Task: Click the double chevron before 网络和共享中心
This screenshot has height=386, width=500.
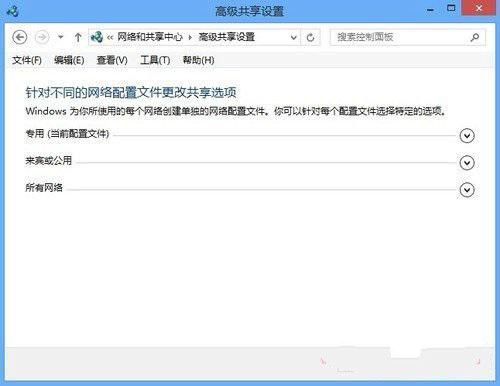Action: [110, 37]
